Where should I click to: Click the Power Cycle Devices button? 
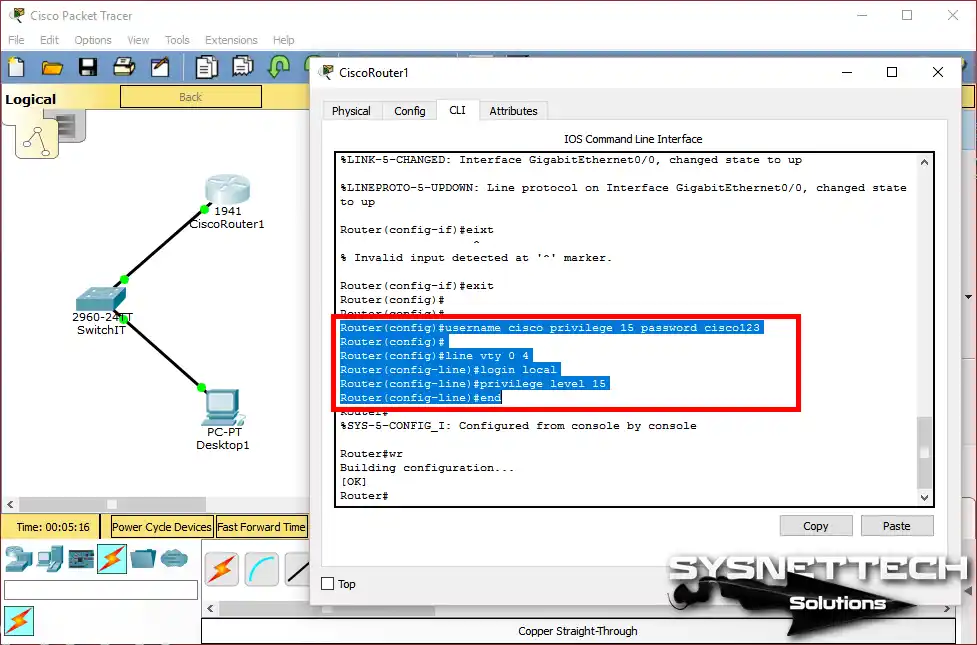tap(161, 526)
